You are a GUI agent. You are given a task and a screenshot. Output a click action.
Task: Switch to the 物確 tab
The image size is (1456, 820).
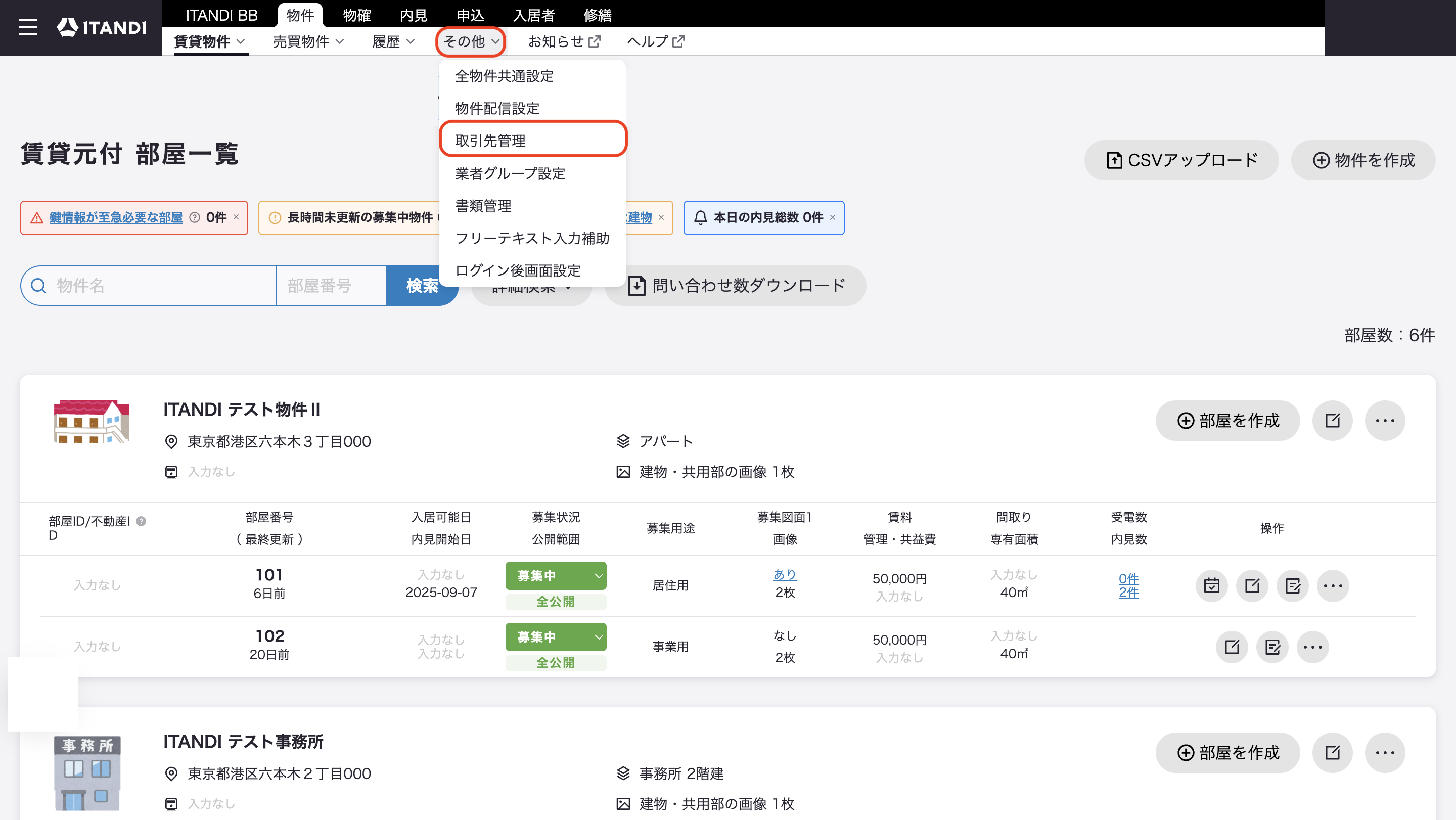point(356,15)
